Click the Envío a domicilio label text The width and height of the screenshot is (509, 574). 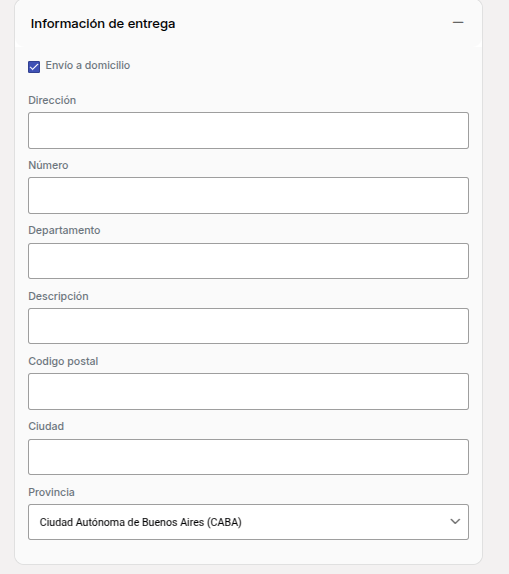[88, 66]
